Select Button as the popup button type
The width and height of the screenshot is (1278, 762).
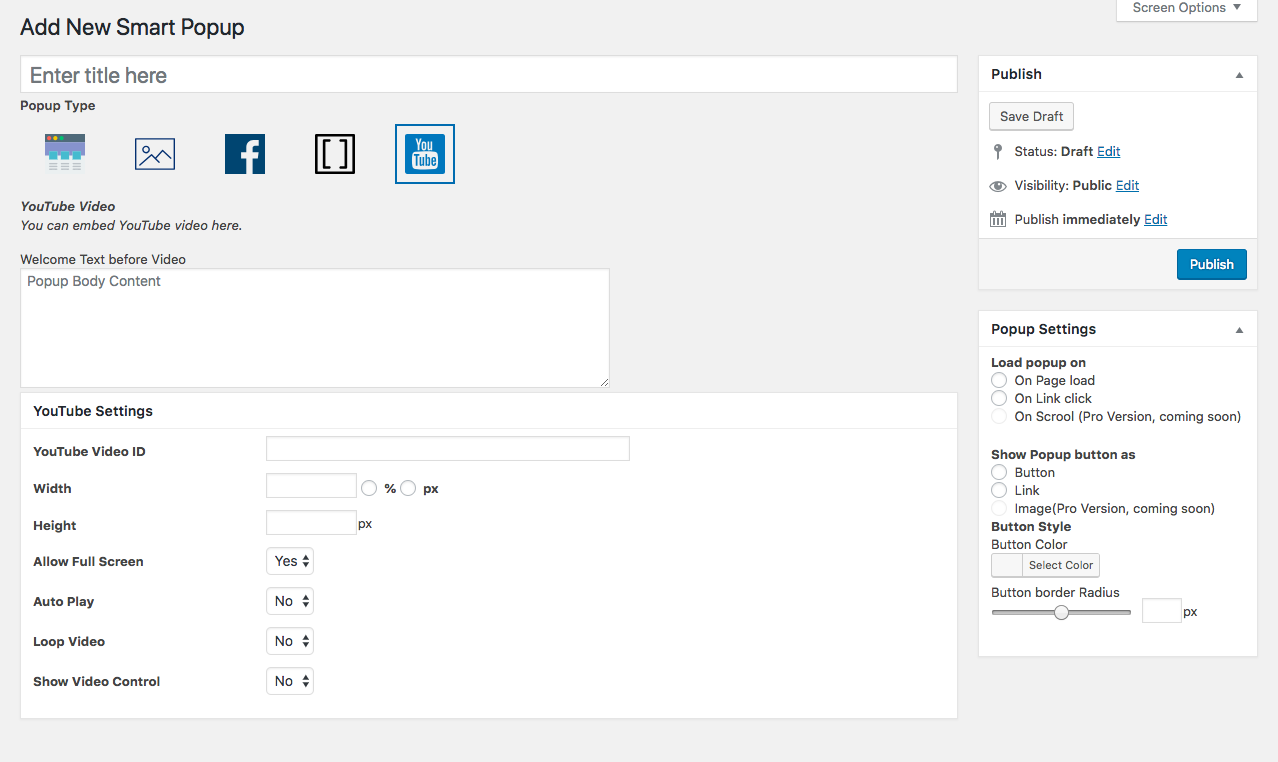coord(999,472)
